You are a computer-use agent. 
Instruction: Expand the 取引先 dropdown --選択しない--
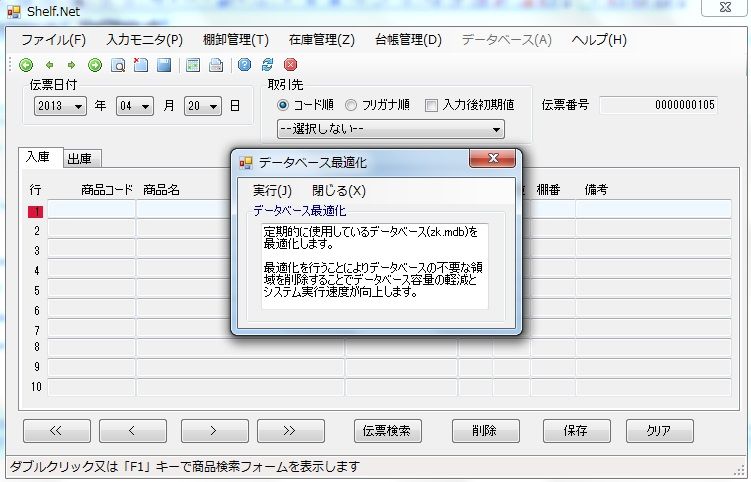click(390, 129)
